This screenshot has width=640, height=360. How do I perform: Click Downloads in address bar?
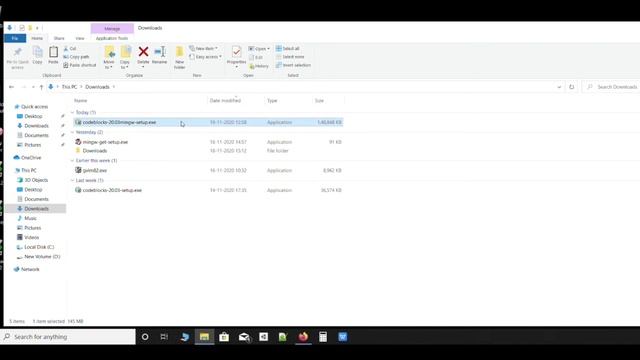97,87
